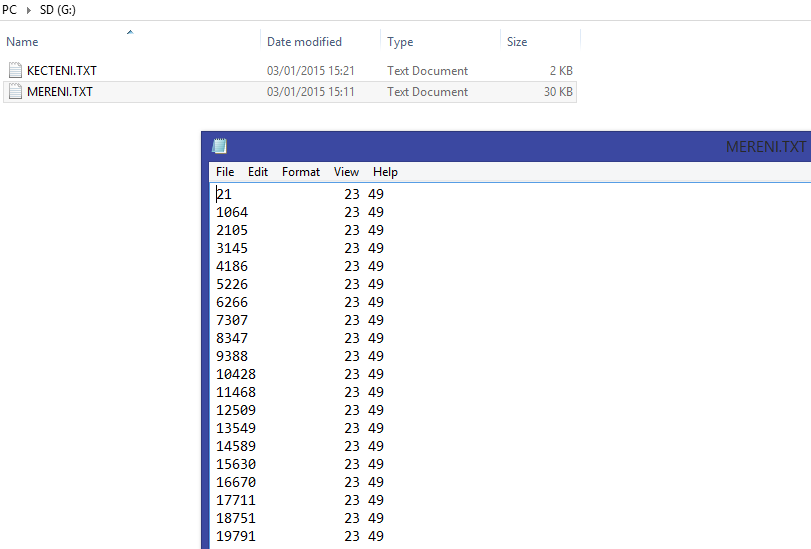811x549 pixels.
Task: Click the MERENI.TXT file icon
Action: (15, 92)
